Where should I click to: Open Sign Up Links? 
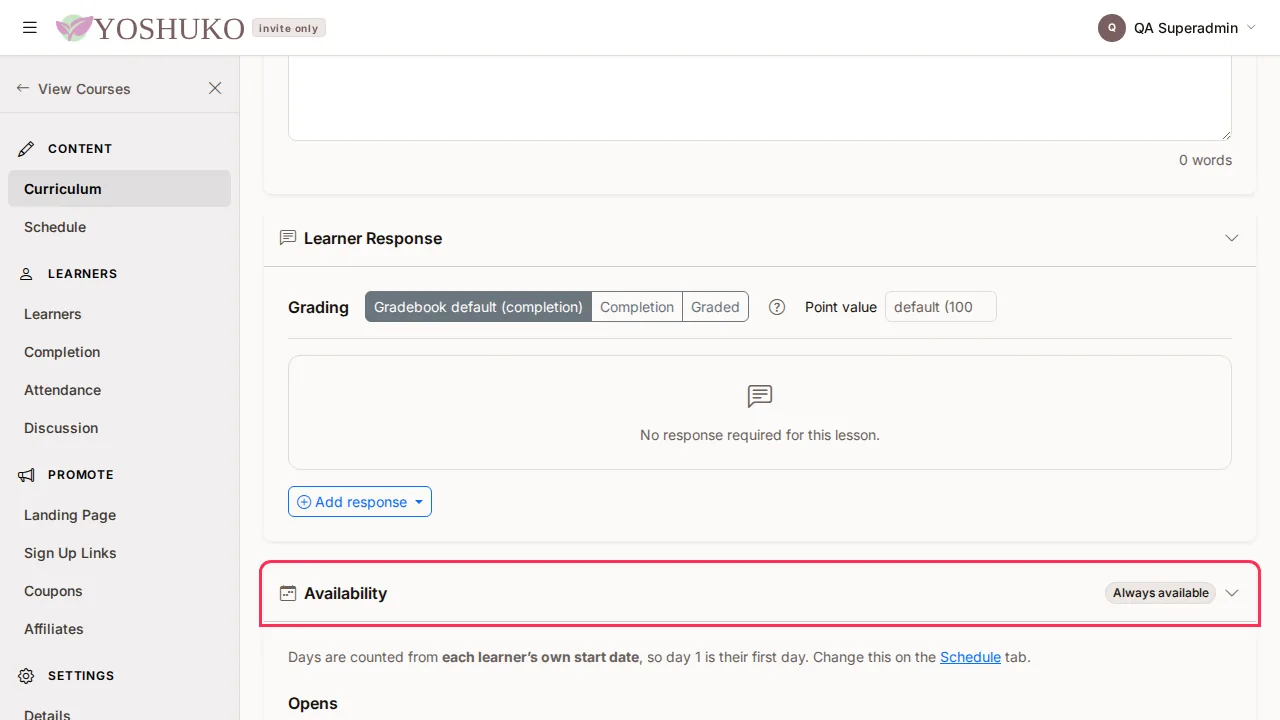click(119, 553)
